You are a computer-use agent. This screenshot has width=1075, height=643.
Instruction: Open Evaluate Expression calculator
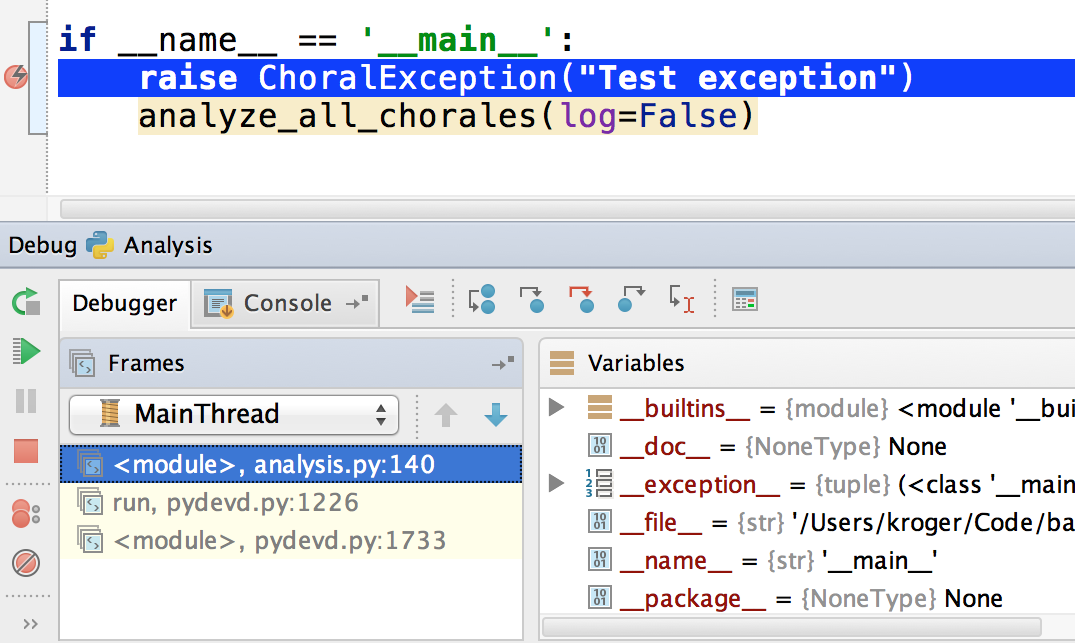click(x=745, y=299)
